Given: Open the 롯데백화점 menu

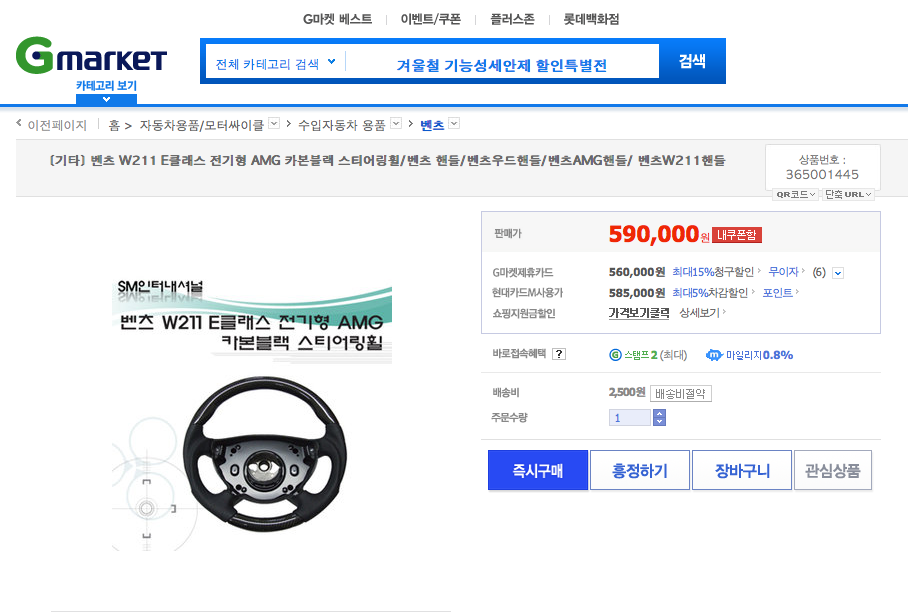Looking at the screenshot, I should pyautogui.click(x=591, y=19).
